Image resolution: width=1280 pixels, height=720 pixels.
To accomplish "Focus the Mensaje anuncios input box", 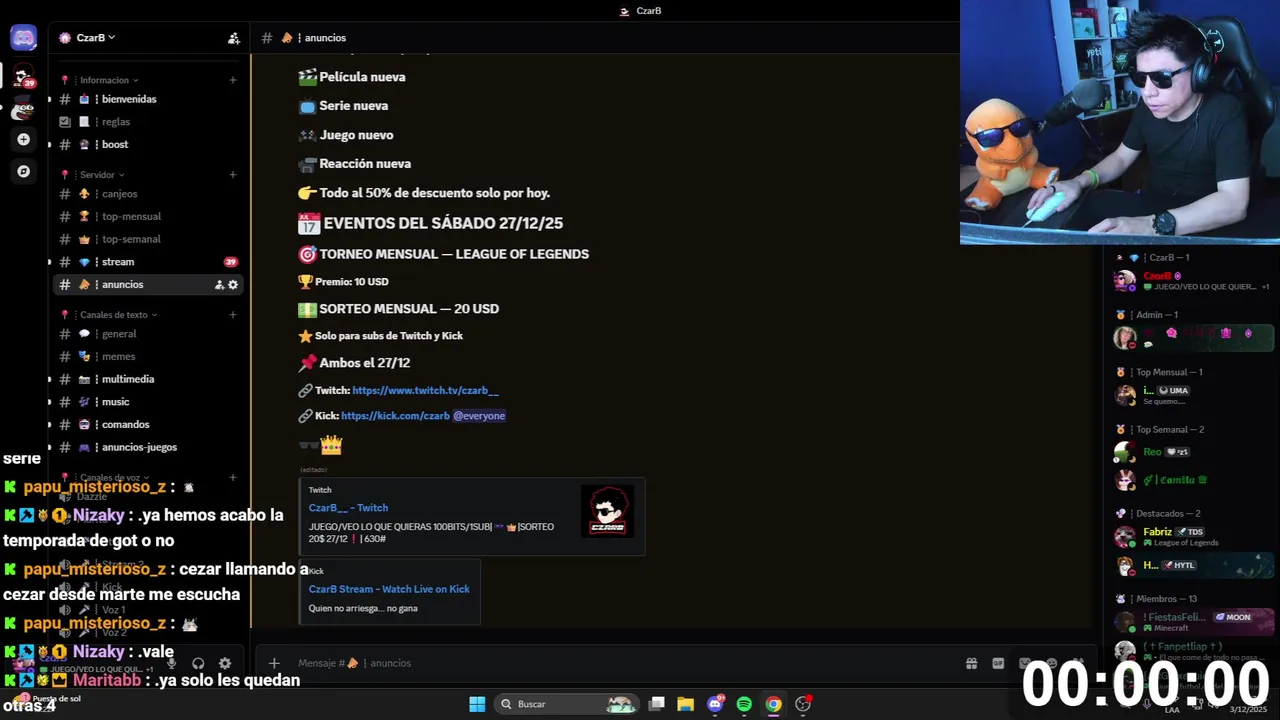I will pos(620,663).
